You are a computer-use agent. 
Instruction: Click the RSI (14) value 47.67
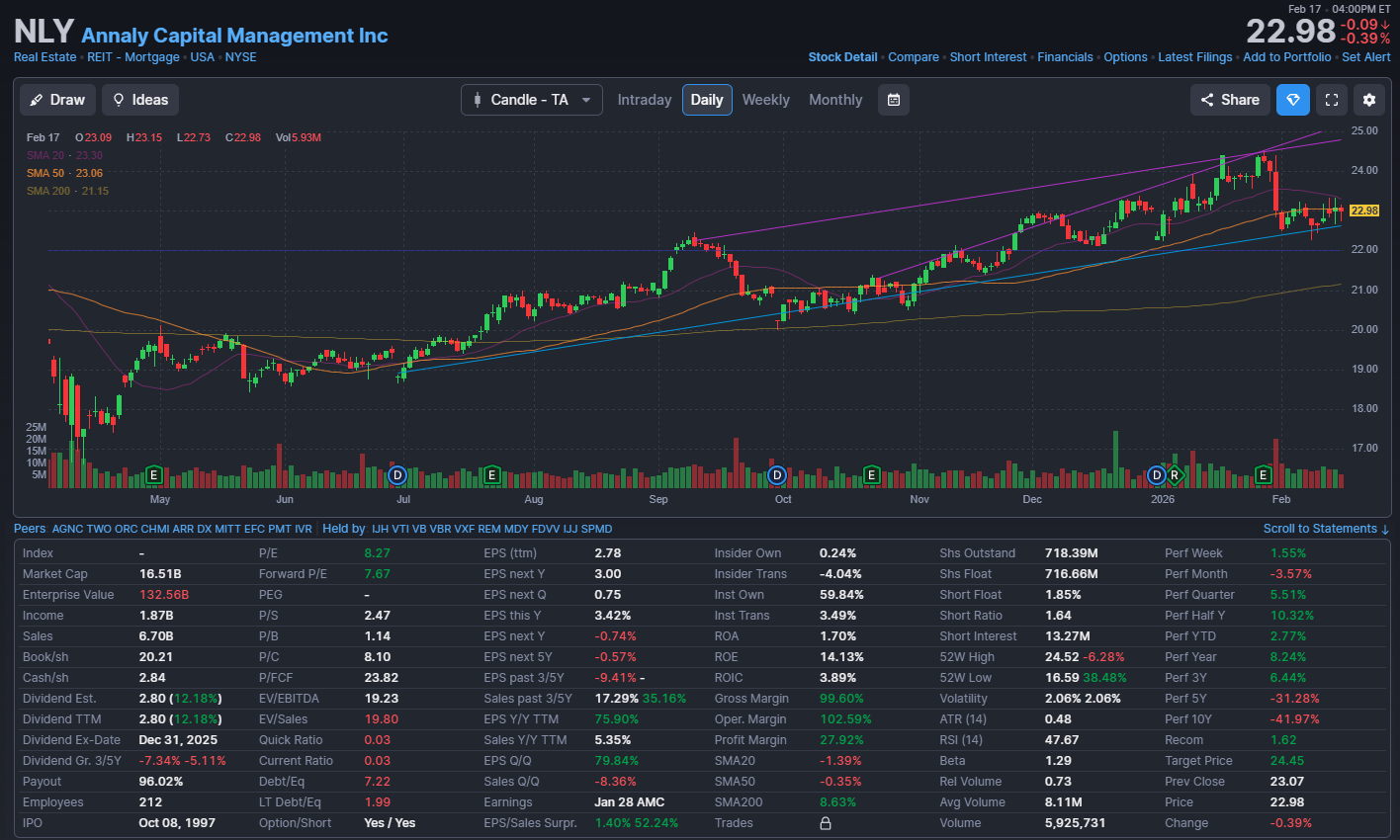pos(1062,740)
